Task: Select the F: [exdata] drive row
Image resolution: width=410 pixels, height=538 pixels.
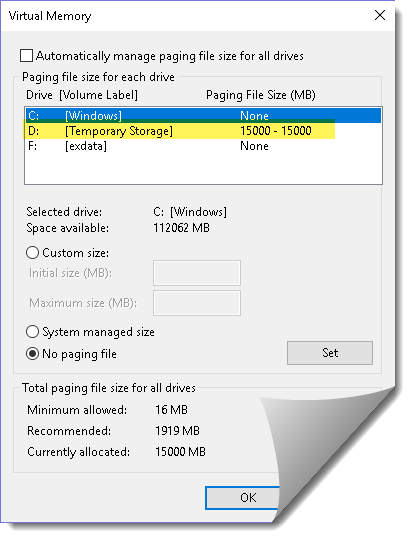Action: 203,146
